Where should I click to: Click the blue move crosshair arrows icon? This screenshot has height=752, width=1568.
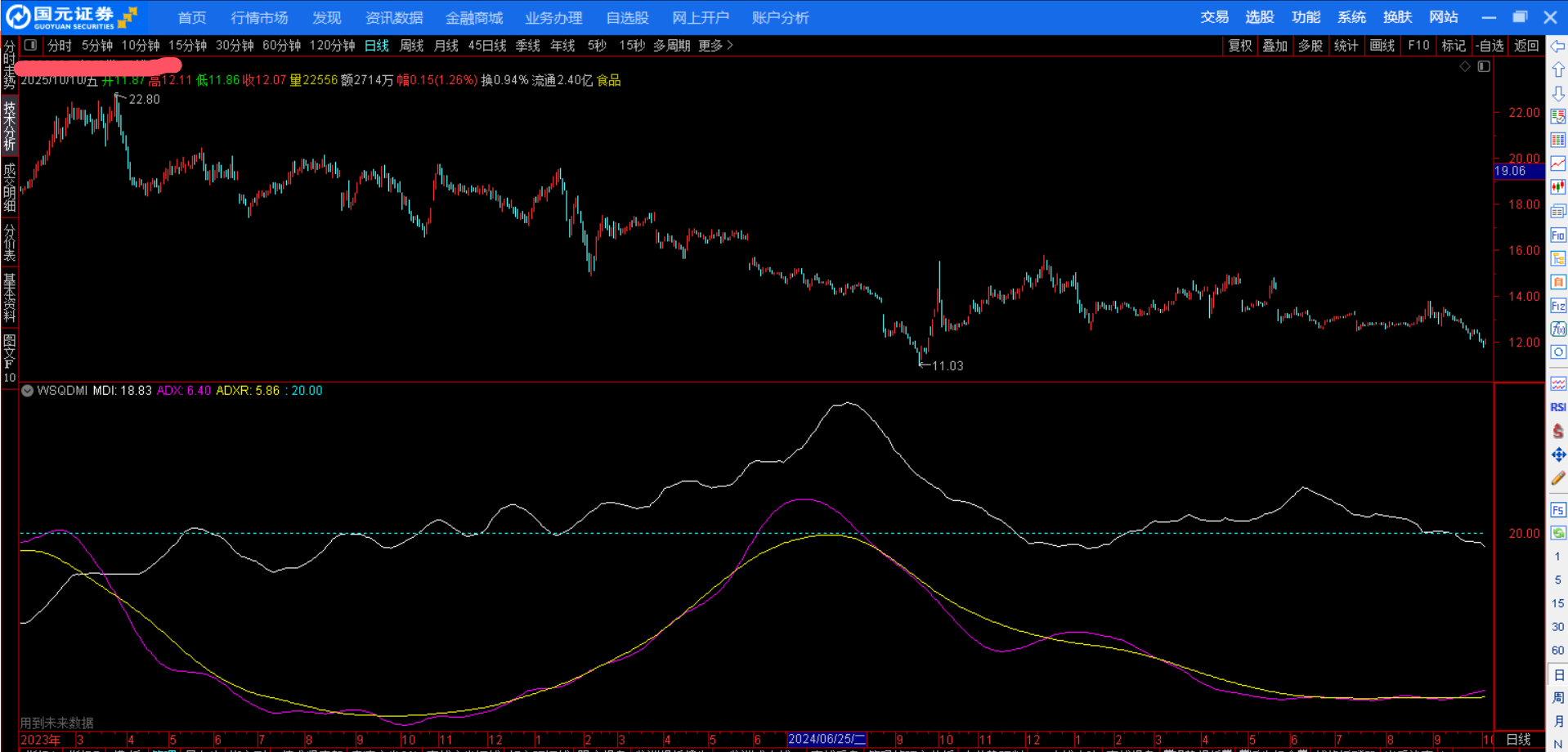[1558, 454]
